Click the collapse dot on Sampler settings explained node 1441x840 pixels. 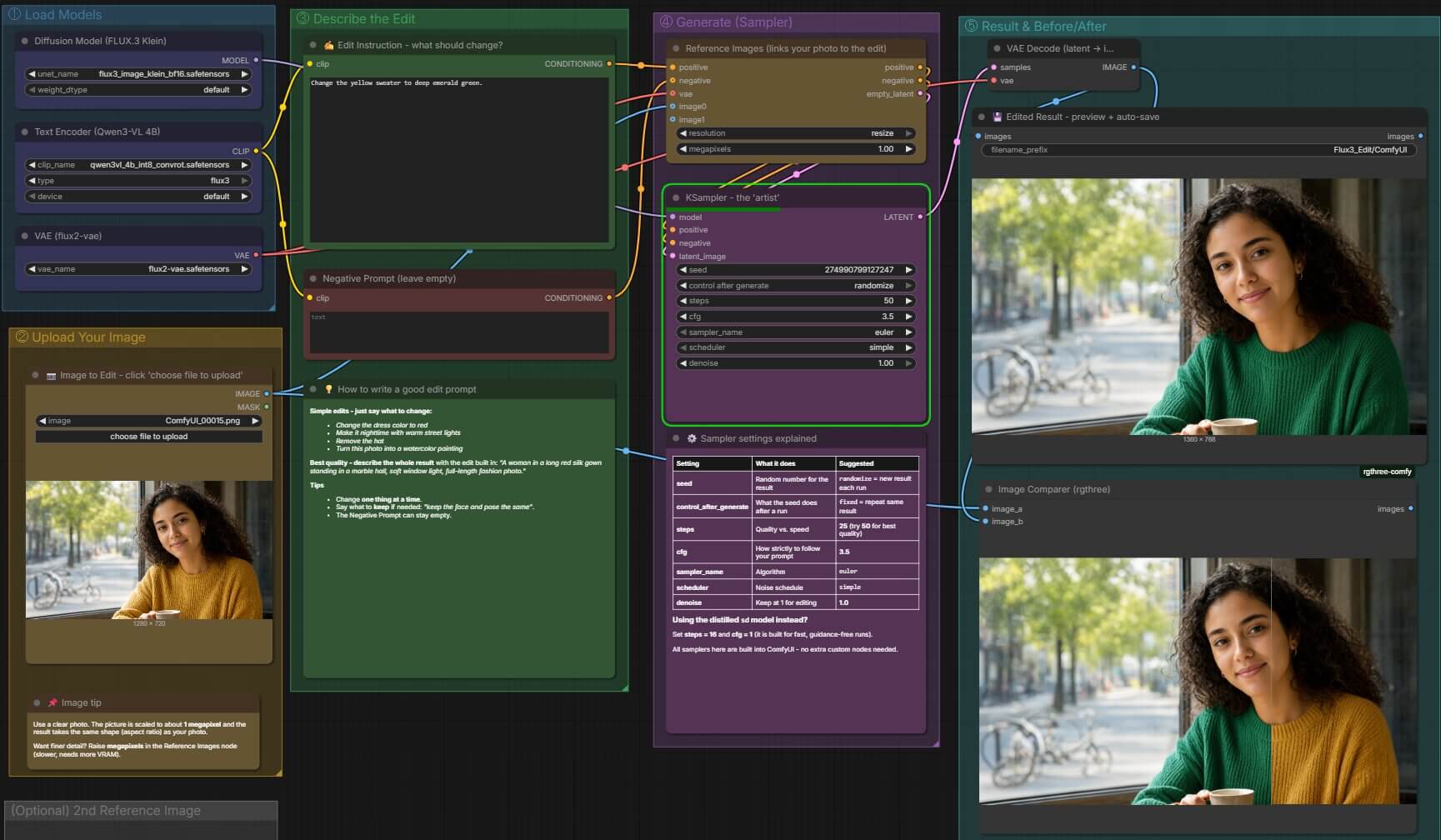(x=676, y=438)
